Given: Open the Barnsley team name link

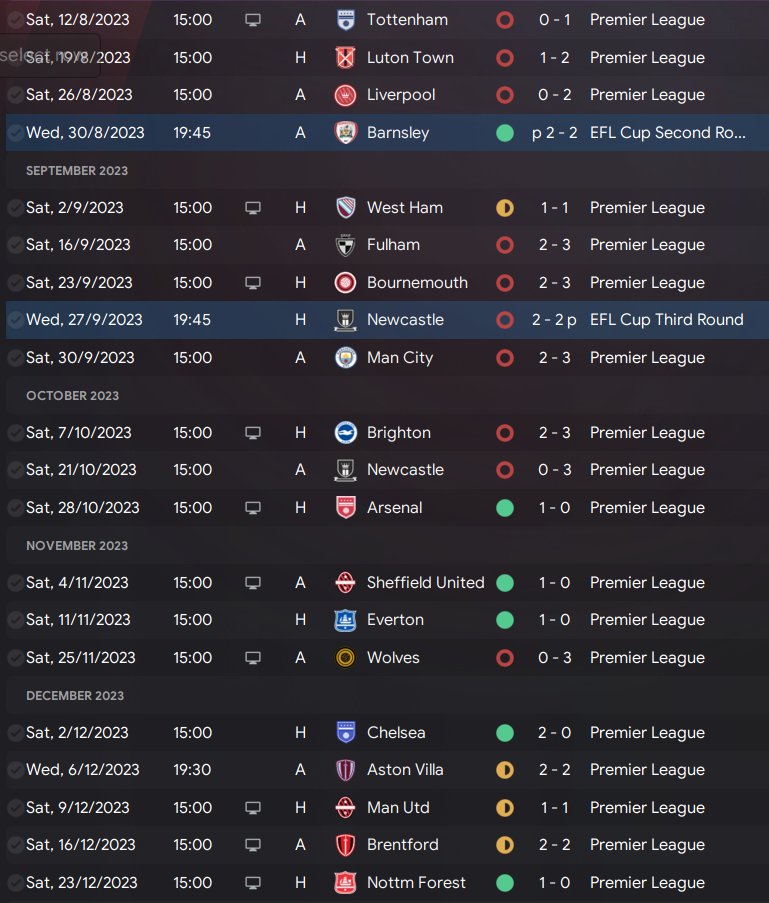Looking at the screenshot, I should (x=398, y=133).
